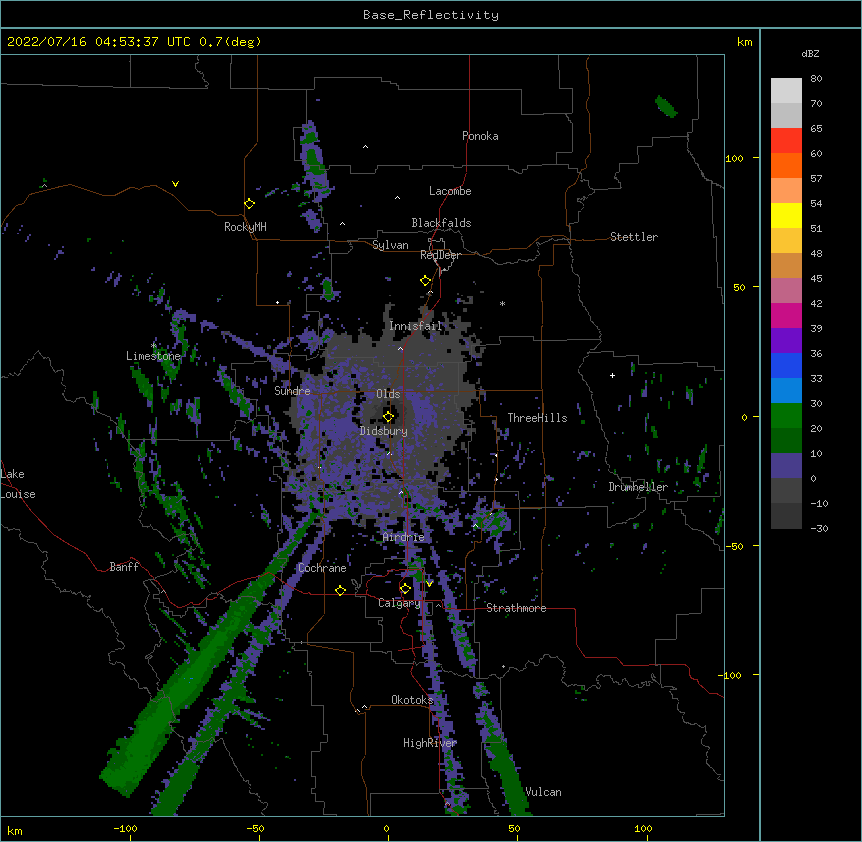Select the yellow diamond marker south of RedDeer

[426, 281]
